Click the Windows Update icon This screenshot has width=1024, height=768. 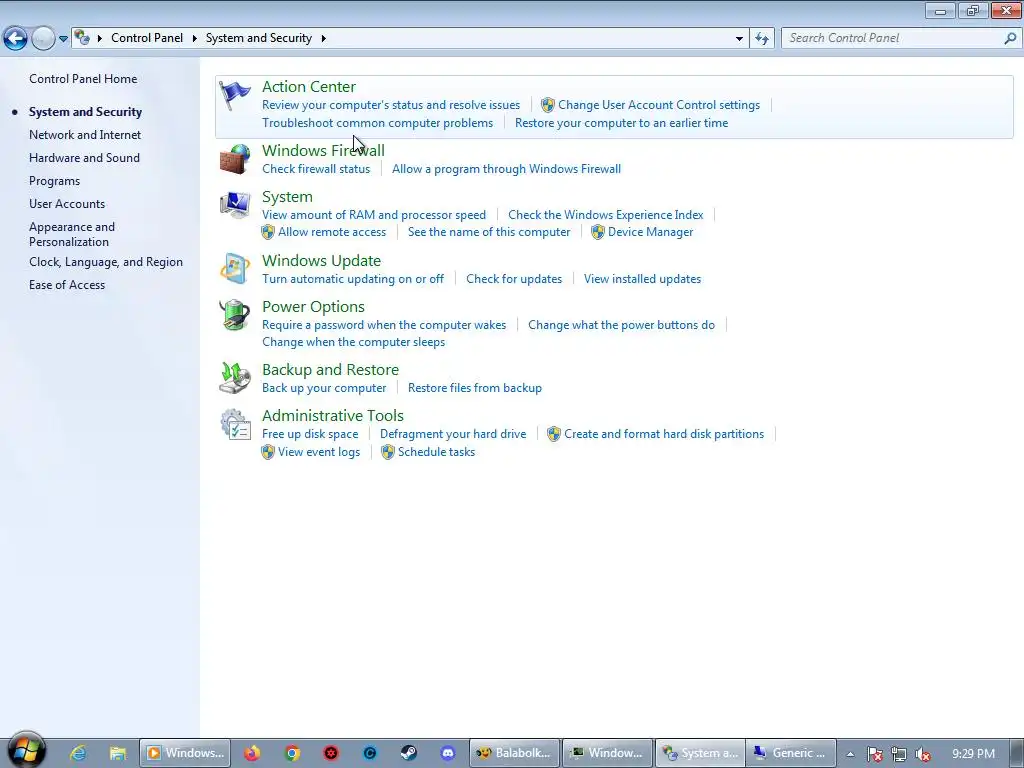(x=234, y=269)
